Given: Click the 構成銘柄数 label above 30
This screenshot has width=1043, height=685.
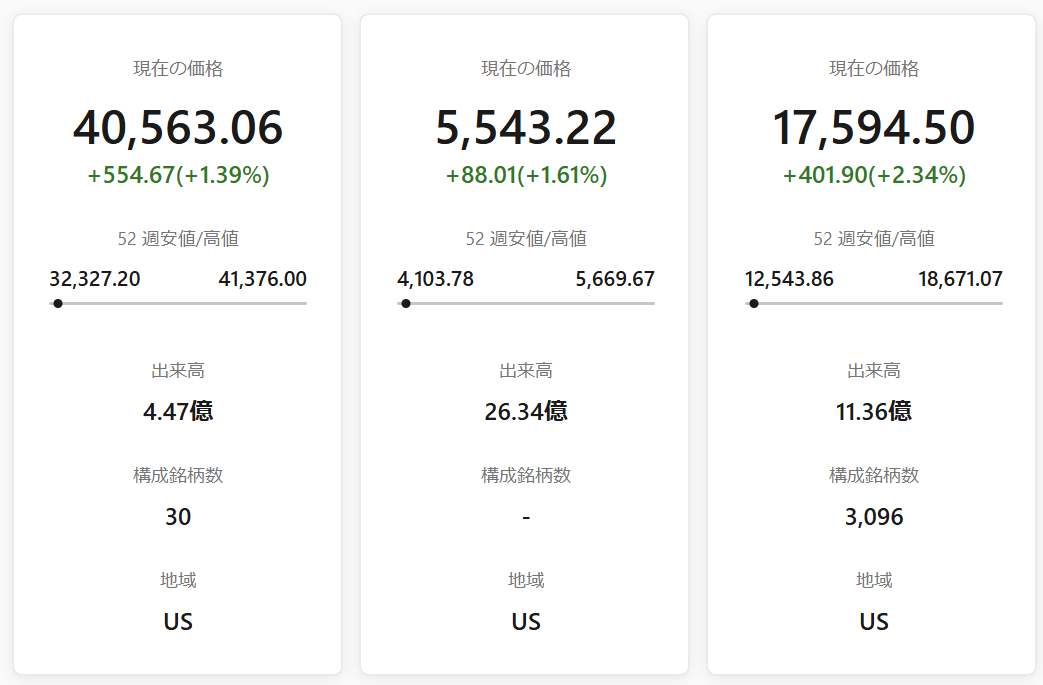Looking at the screenshot, I should (178, 476).
